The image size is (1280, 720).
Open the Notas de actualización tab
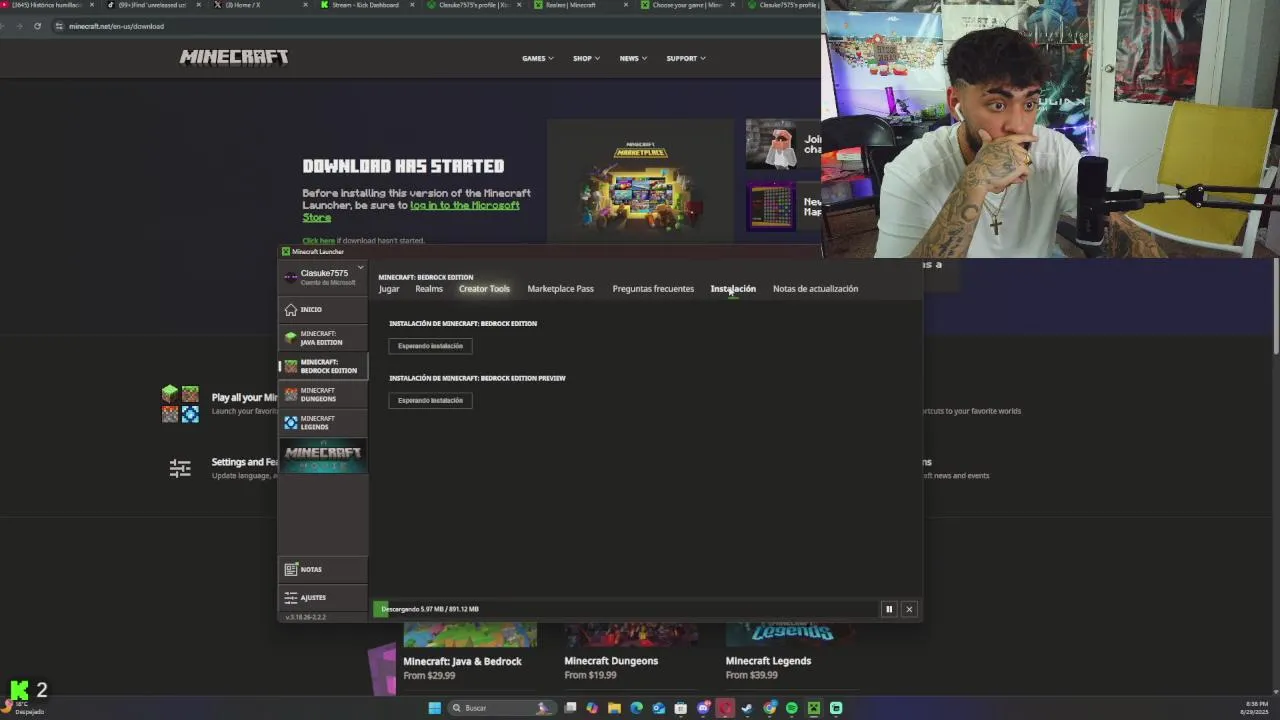pyautogui.click(x=815, y=289)
